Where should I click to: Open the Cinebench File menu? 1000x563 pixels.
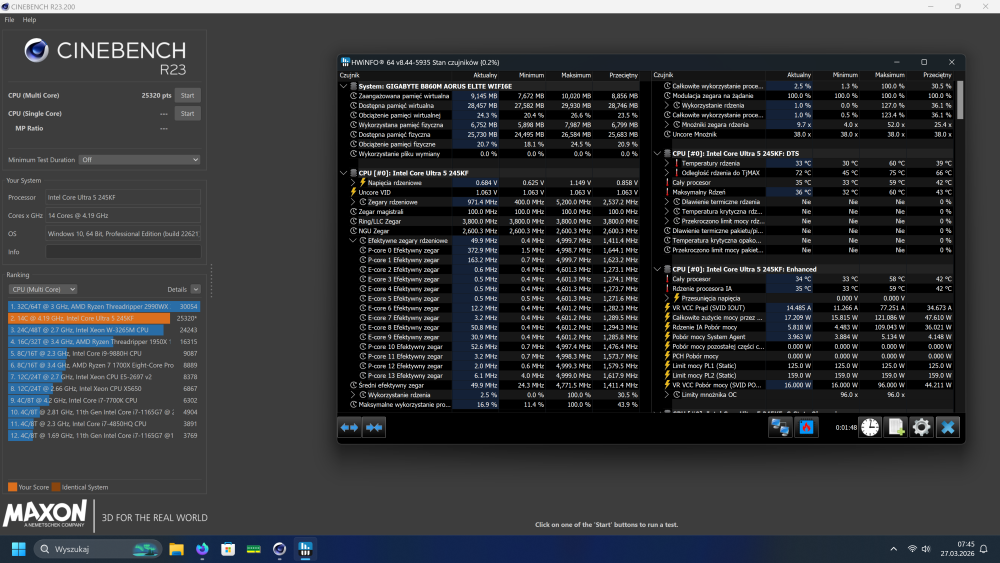click(x=10, y=20)
